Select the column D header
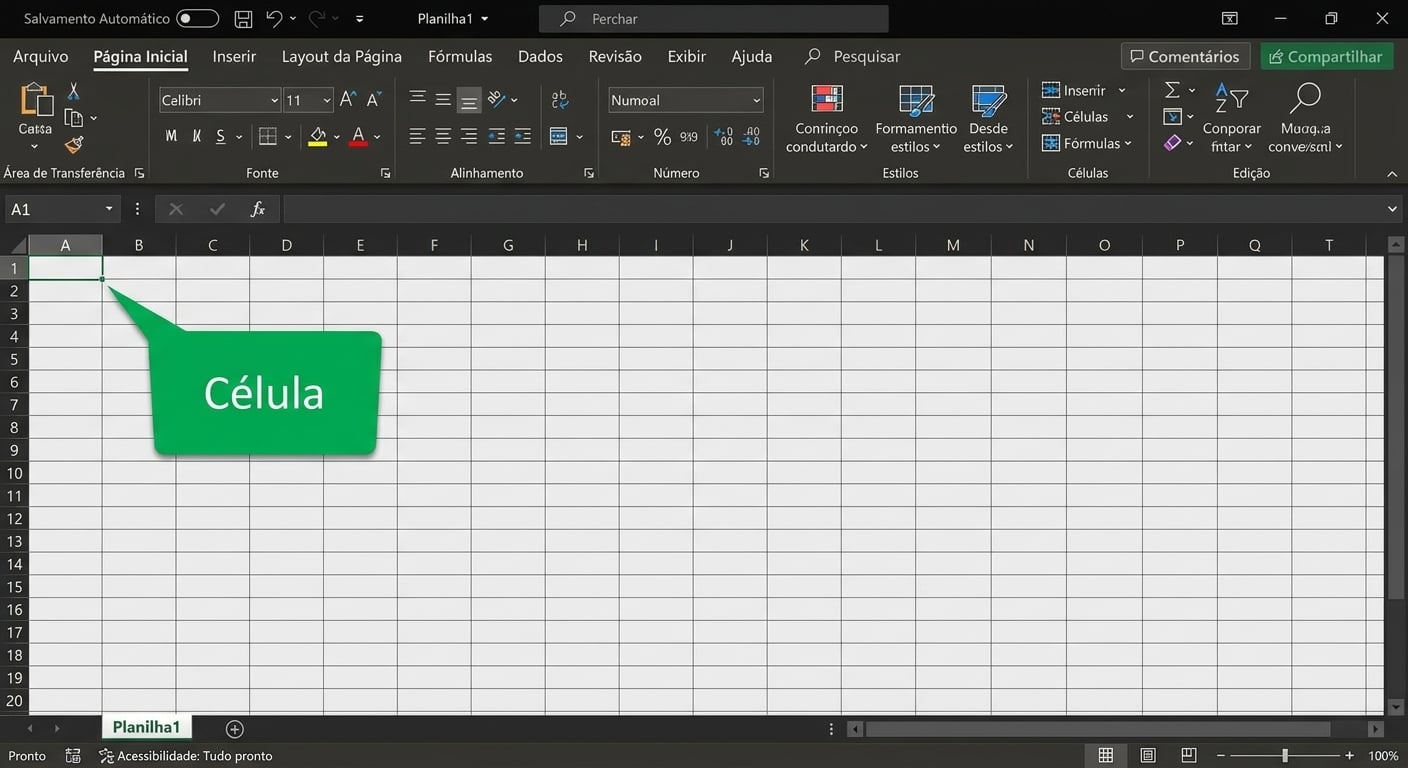This screenshot has height=768, width=1408. (x=287, y=245)
